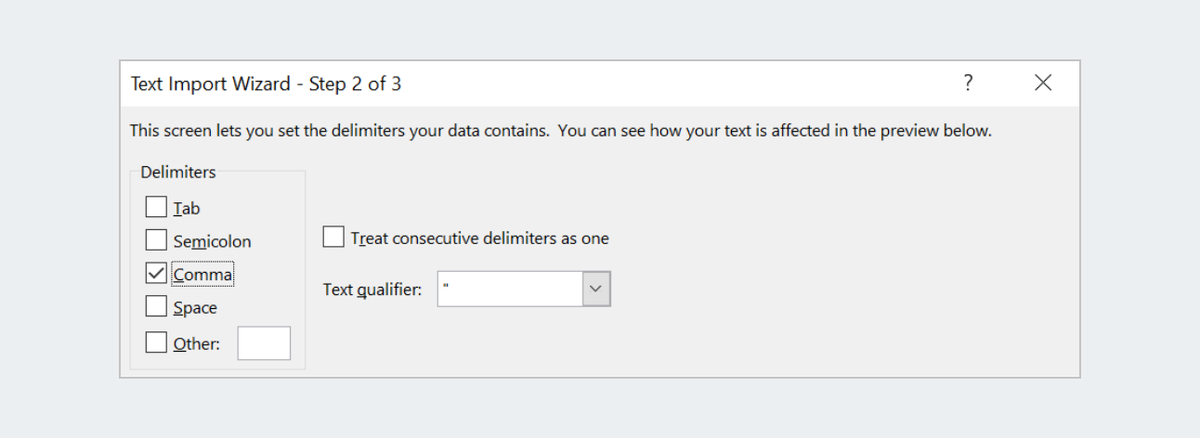Close the Text Import Wizard dialog
The height and width of the screenshot is (438, 1200).
1043,84
